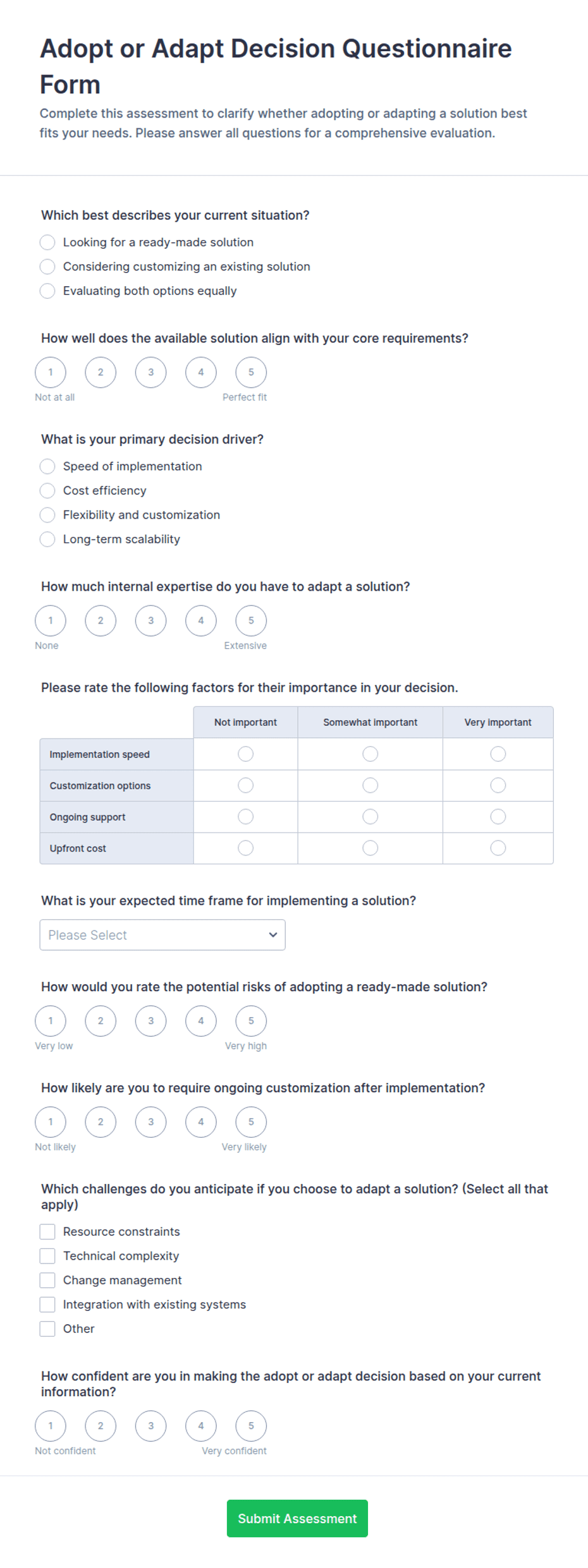Screen dimensions: 588x1568
Task: Mark Implementation speed as Very important
Action: 498,754
